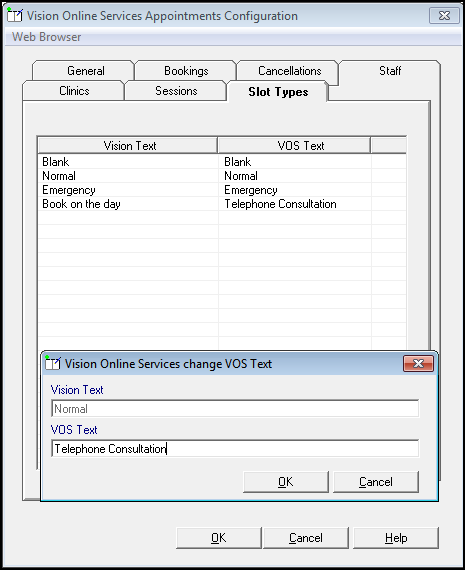Confirm the VOS Text change with OK

285,482
